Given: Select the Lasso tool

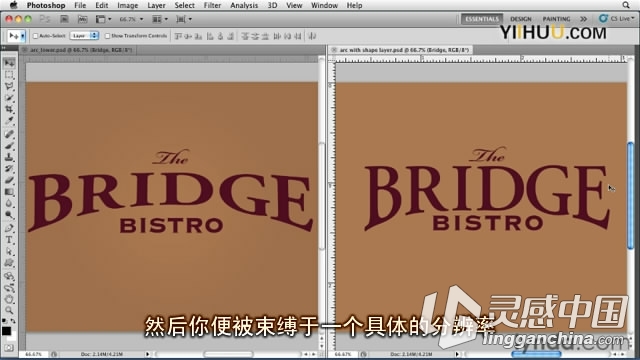Looking at the screenshot, I should [x=9, y=86].
